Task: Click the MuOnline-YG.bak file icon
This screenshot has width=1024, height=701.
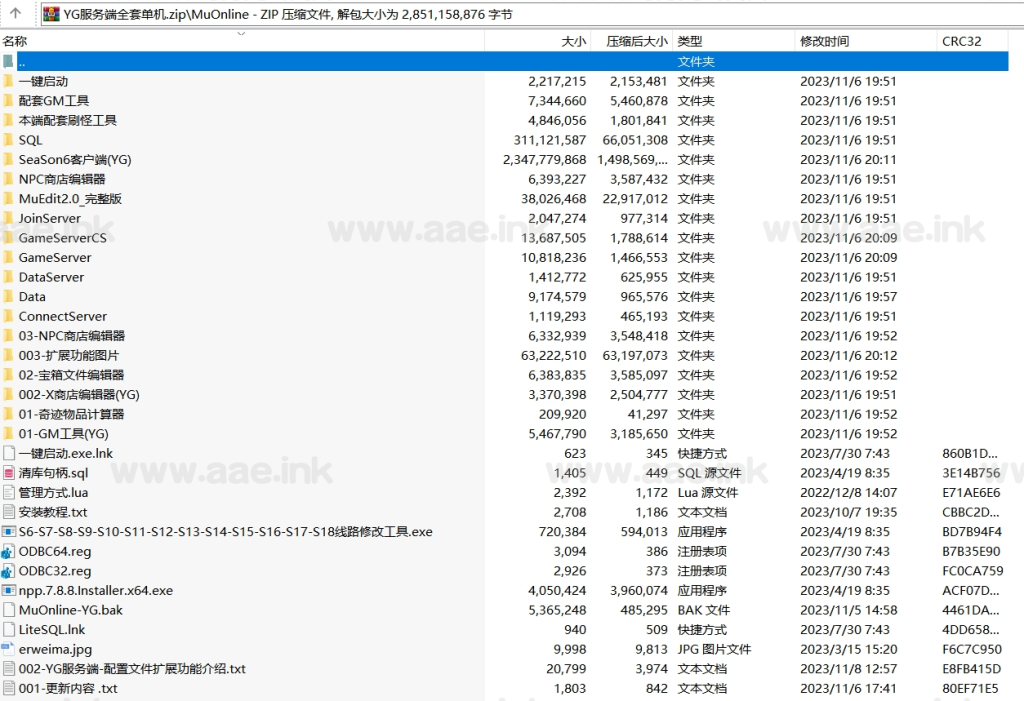Action: [8, 610]
